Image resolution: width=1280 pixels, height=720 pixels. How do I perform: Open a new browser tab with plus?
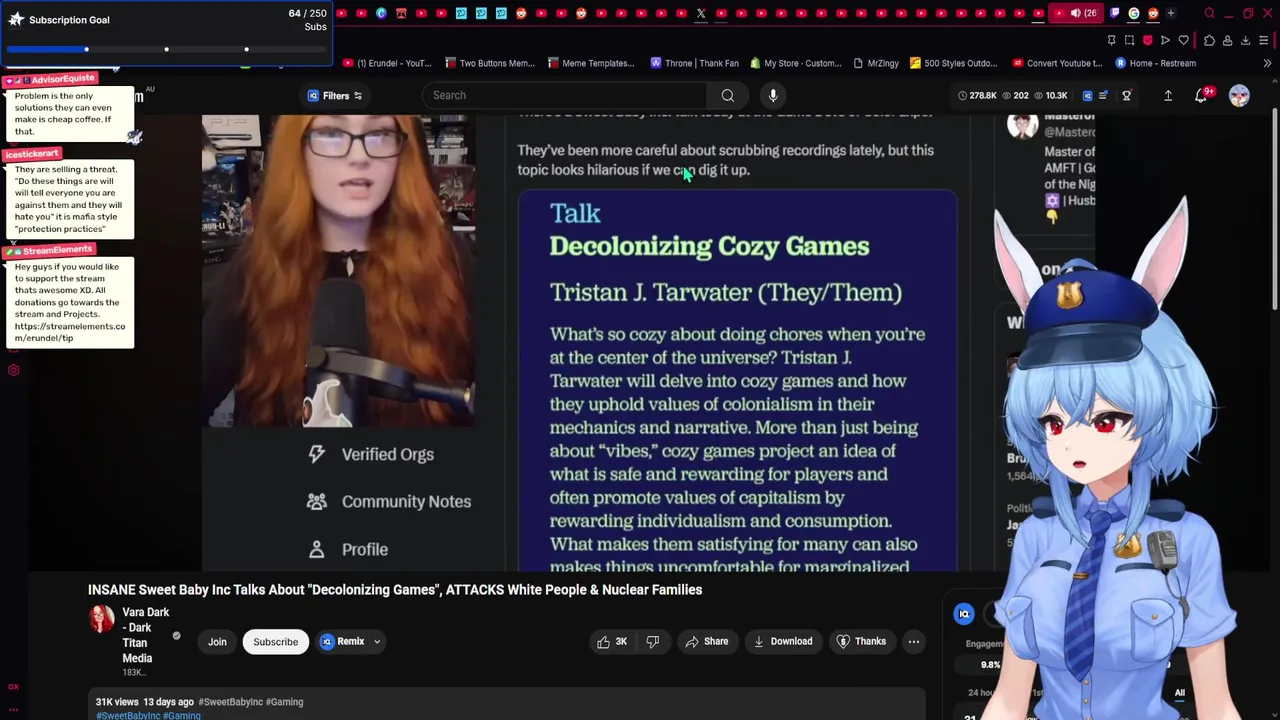1171,13
